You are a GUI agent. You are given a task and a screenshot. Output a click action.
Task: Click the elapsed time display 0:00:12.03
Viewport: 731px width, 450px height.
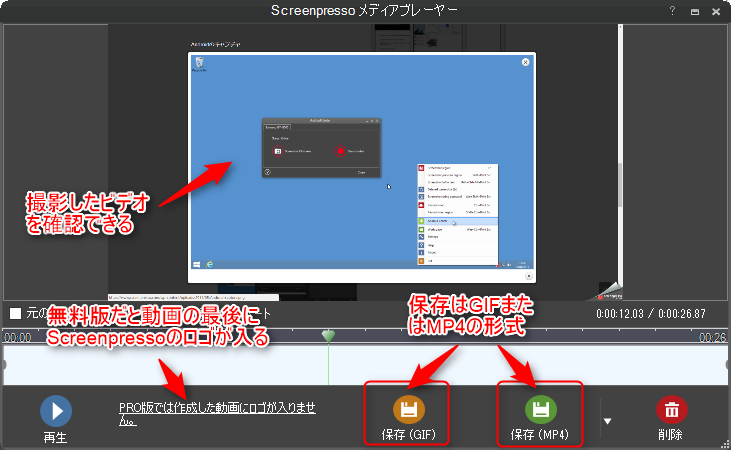point(620,314)
